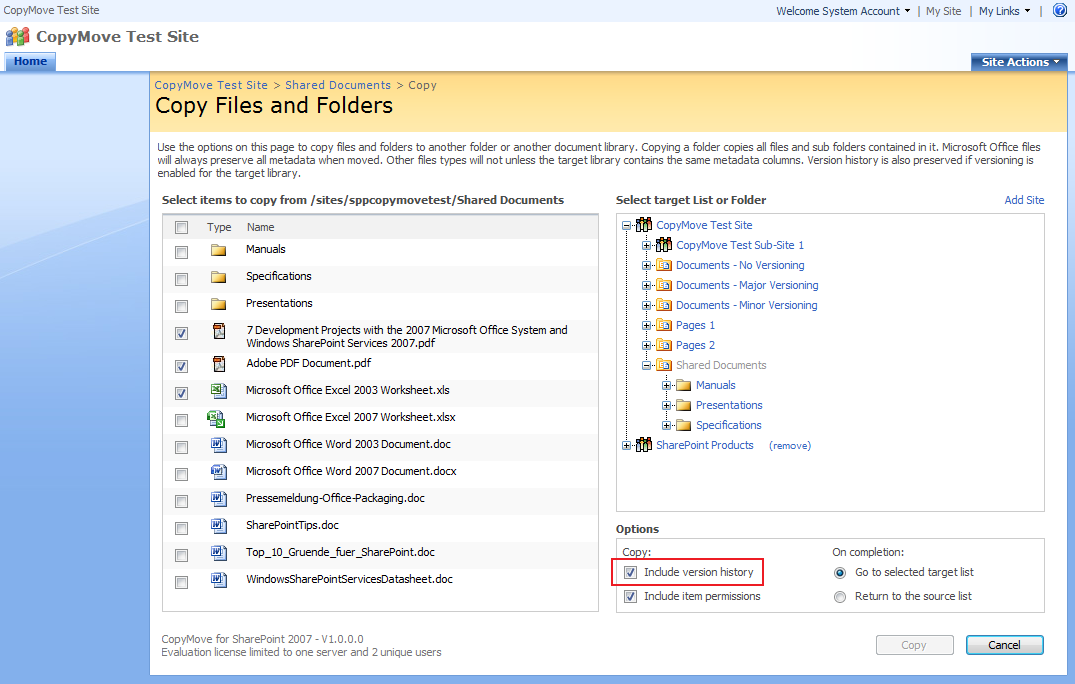Click Pressemeldung-Office-Packaging.doc file icon
Image resolution: width=1075 pixels, height=684 pixels.
click(x=219, y=499)
